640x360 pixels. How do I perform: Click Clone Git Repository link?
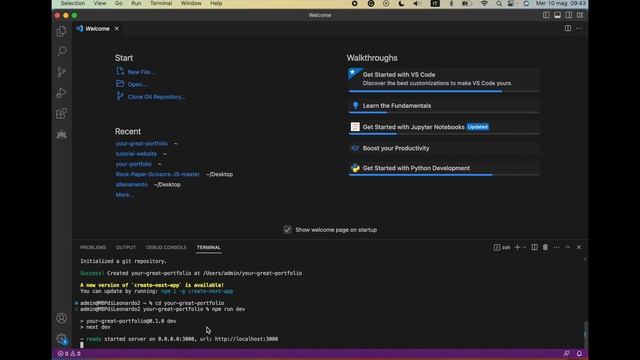[x=157, y=97]
